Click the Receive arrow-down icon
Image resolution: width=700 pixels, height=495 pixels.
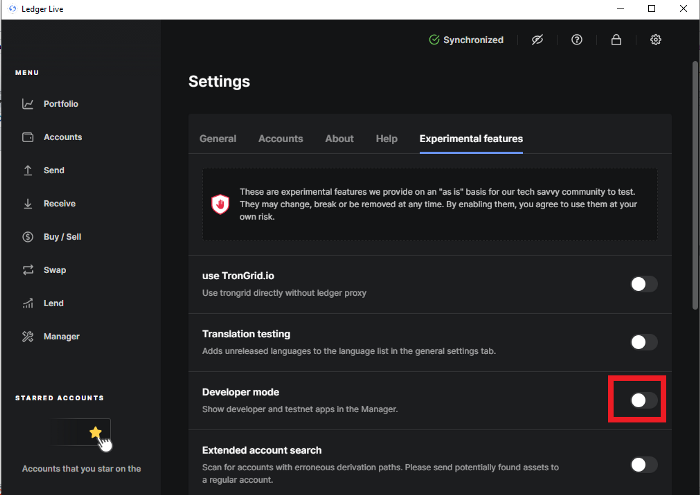[x=28, y=204]
